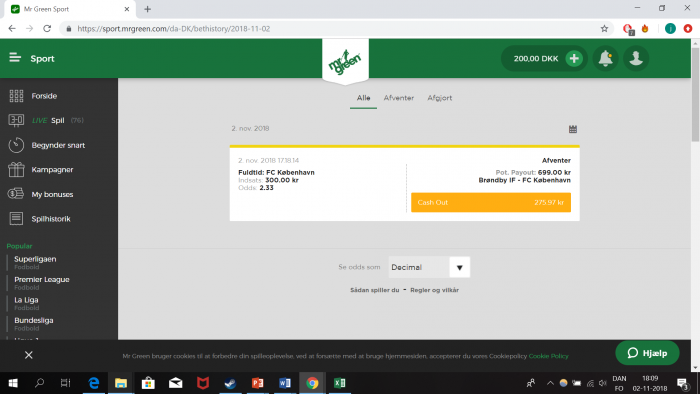Click the green plus deposit icon

[574, 58]
